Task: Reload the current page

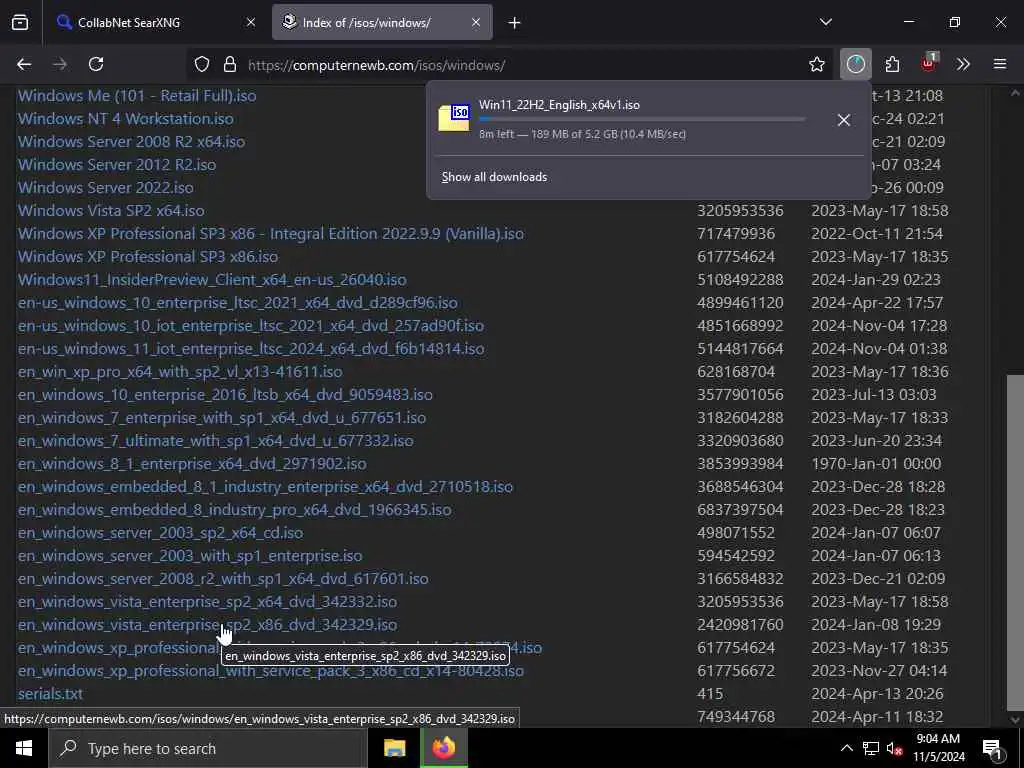Action: click(96, 64)
